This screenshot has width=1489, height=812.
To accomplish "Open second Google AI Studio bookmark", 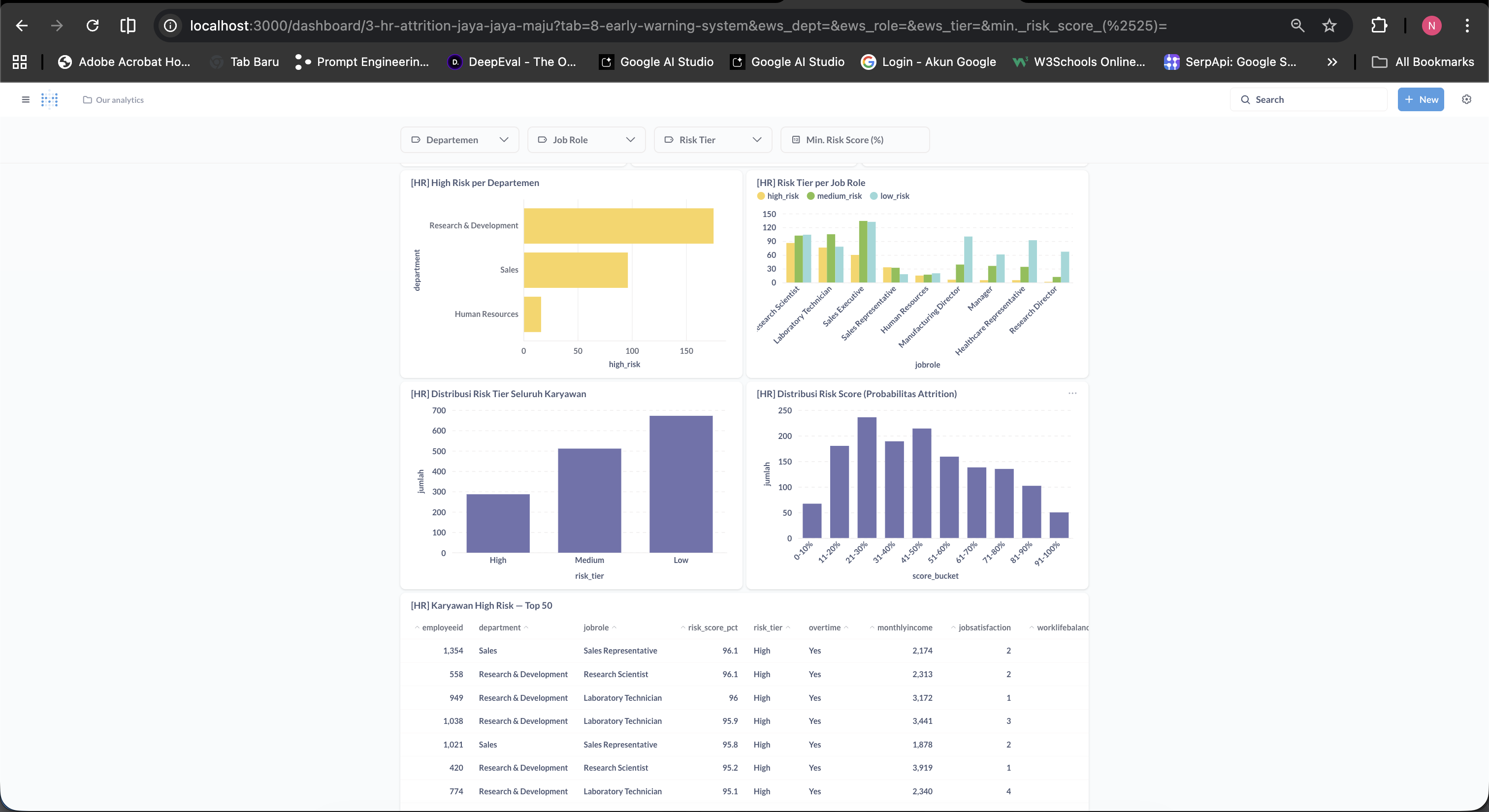I will pyautogui.click(x=787, y=62).
